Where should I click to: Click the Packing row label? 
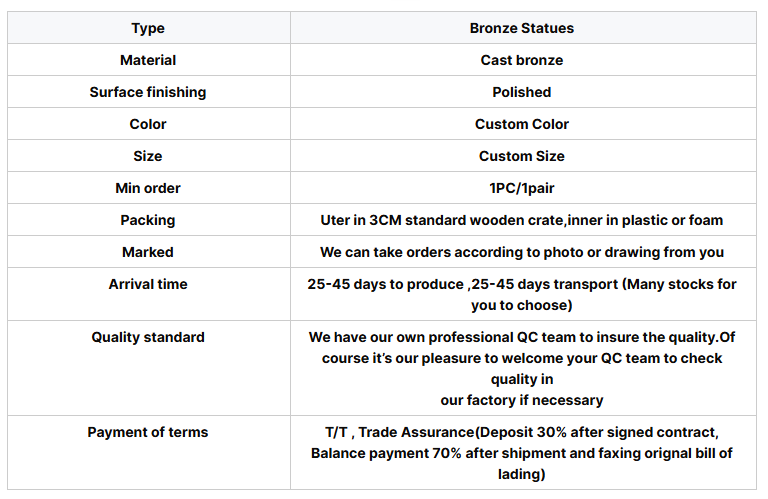click(x=148, y=220)
